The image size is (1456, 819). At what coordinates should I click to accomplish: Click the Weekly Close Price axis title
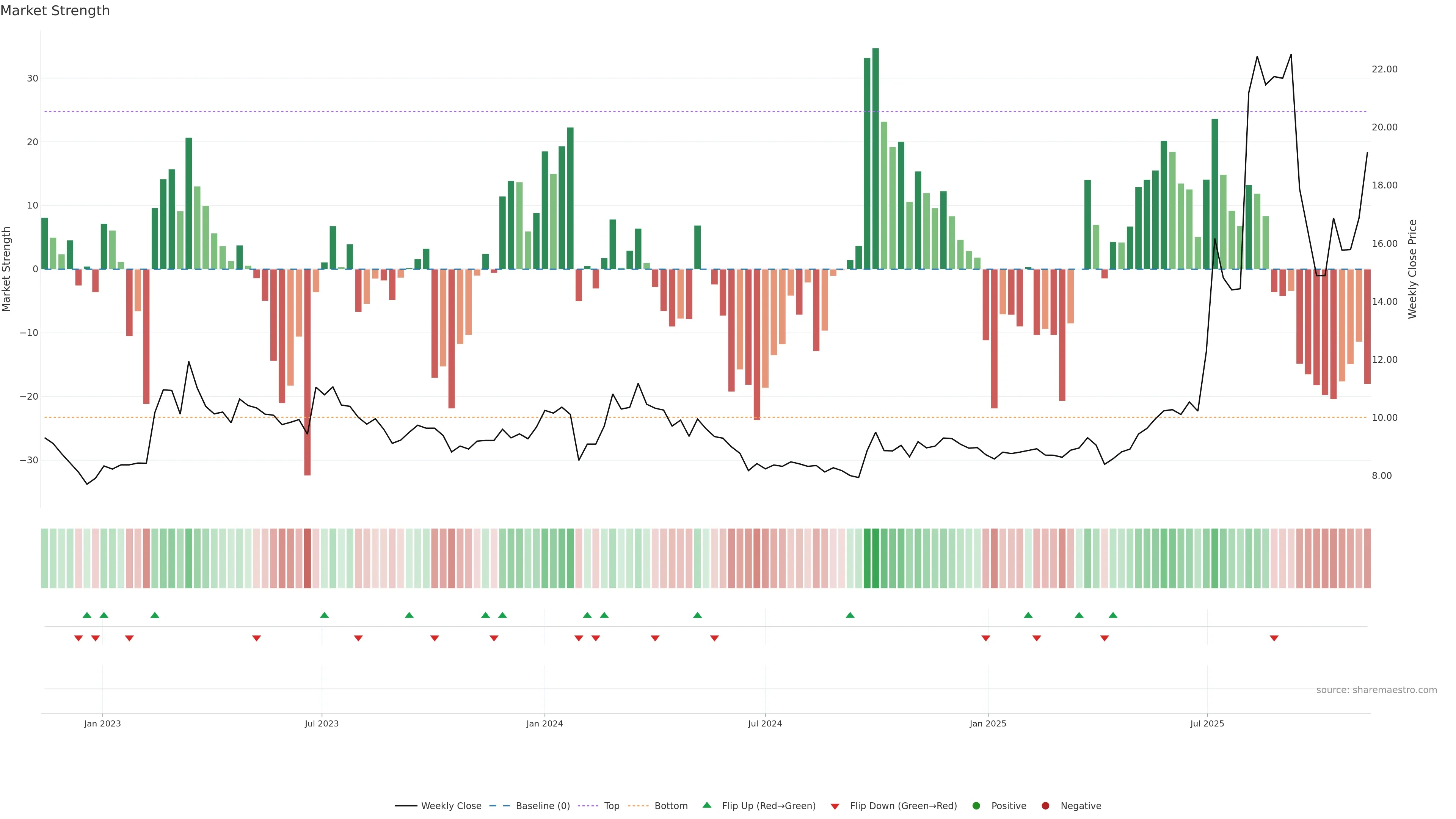coord(1412,269)
